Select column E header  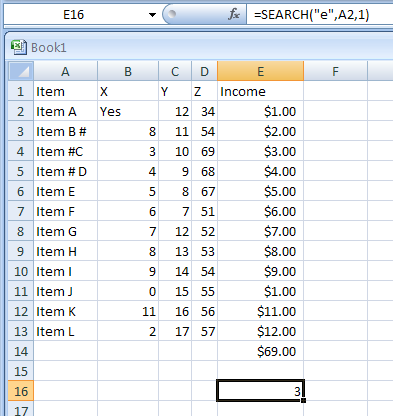point(260,71)
